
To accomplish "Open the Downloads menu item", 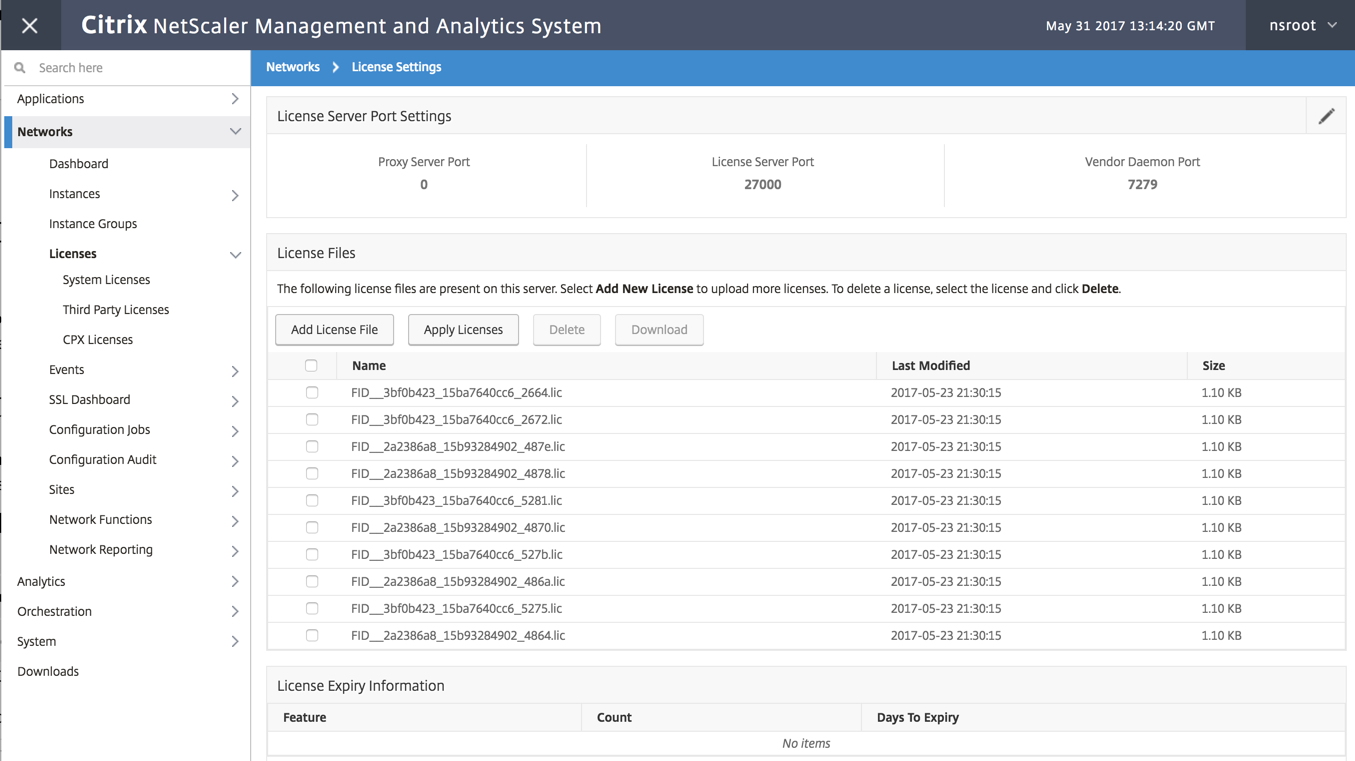I will point(48,672).
